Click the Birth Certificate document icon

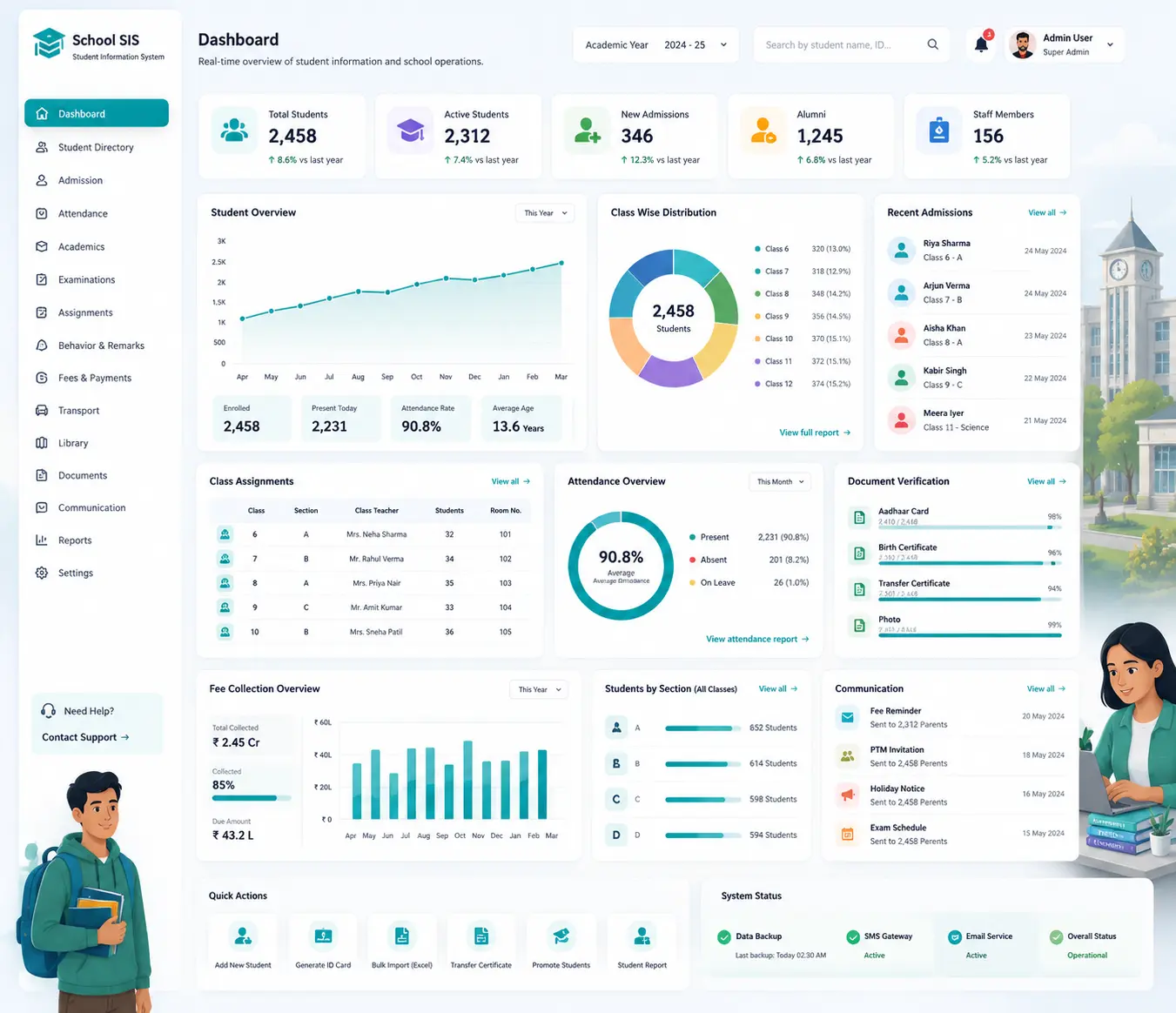(x=859, y=553)
